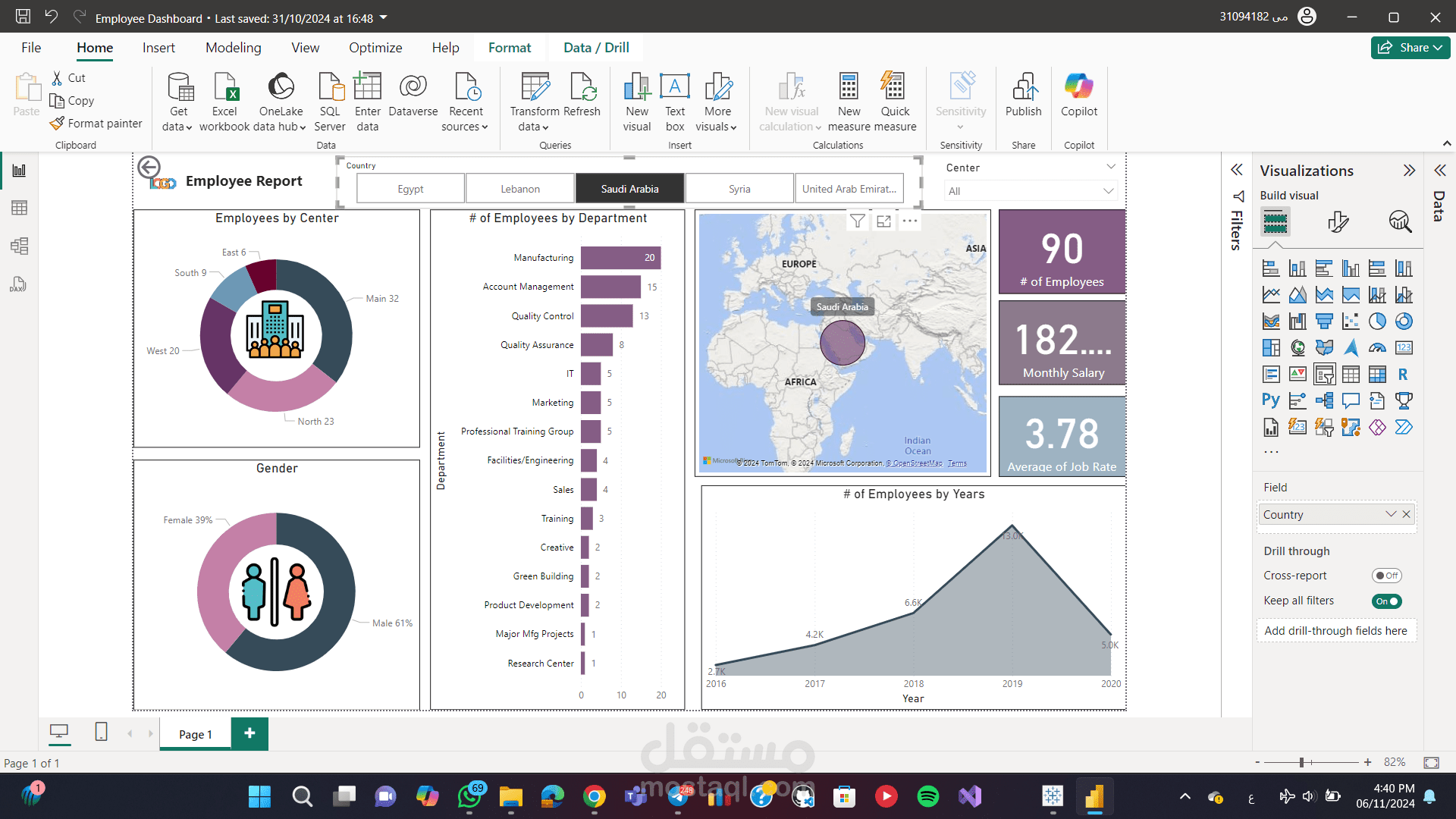Open the Center slicer All dropdown
The height and width of the screenshot is (819, 1456).
[x=1031, y=191]
